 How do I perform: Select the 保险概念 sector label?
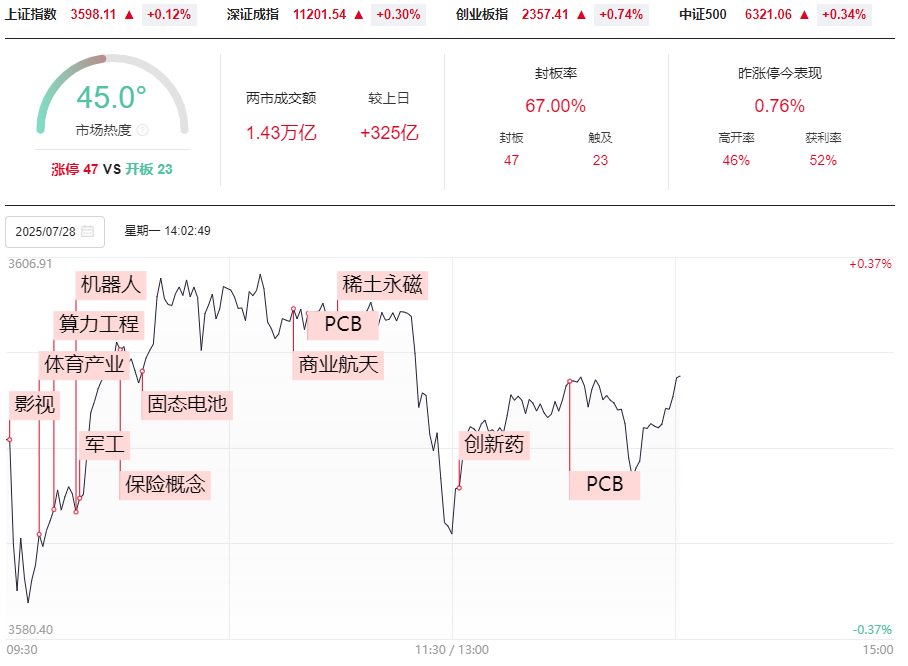(165, 484)
